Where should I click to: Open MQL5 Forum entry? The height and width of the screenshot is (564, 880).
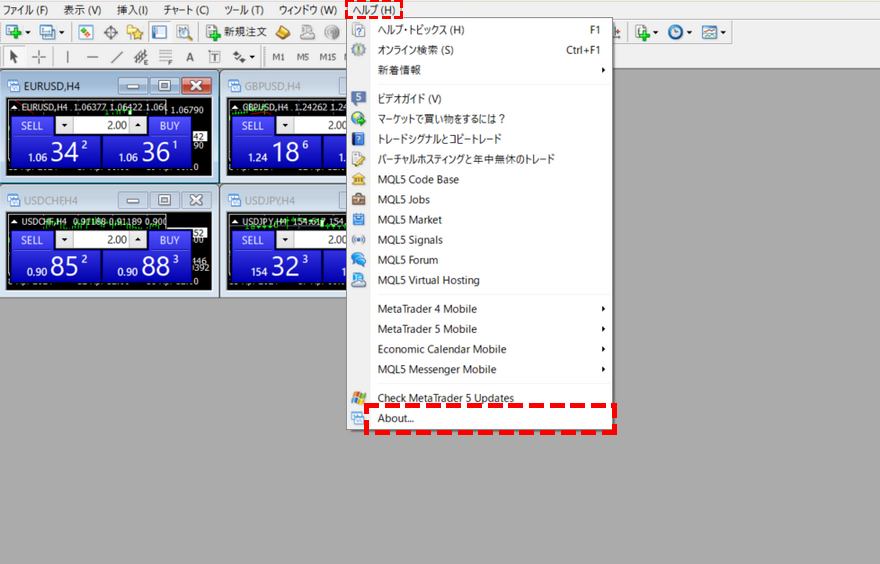pos(480,260)
